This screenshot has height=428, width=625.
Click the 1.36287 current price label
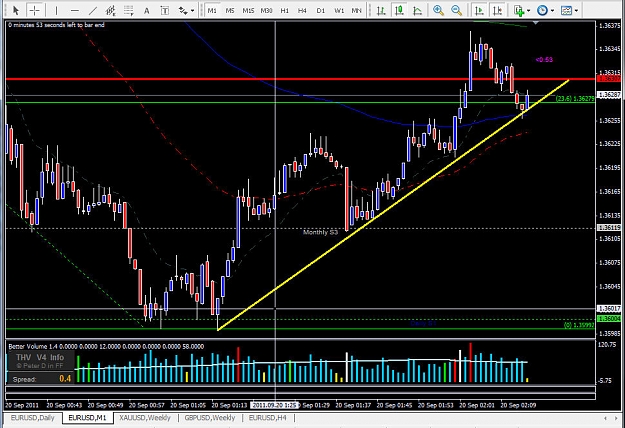(609, 95)
